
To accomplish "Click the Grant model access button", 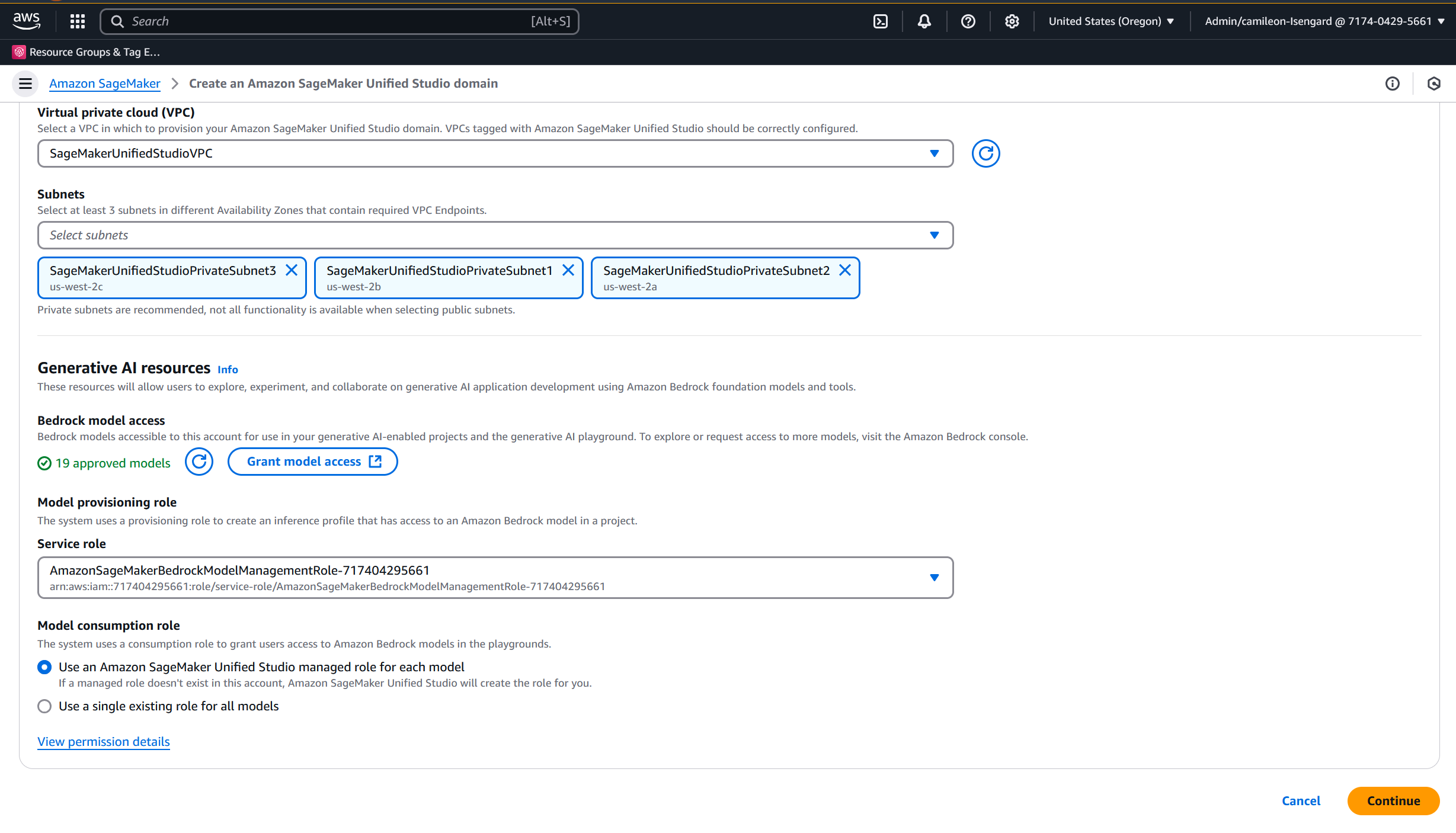I will [x=313, y=462].
